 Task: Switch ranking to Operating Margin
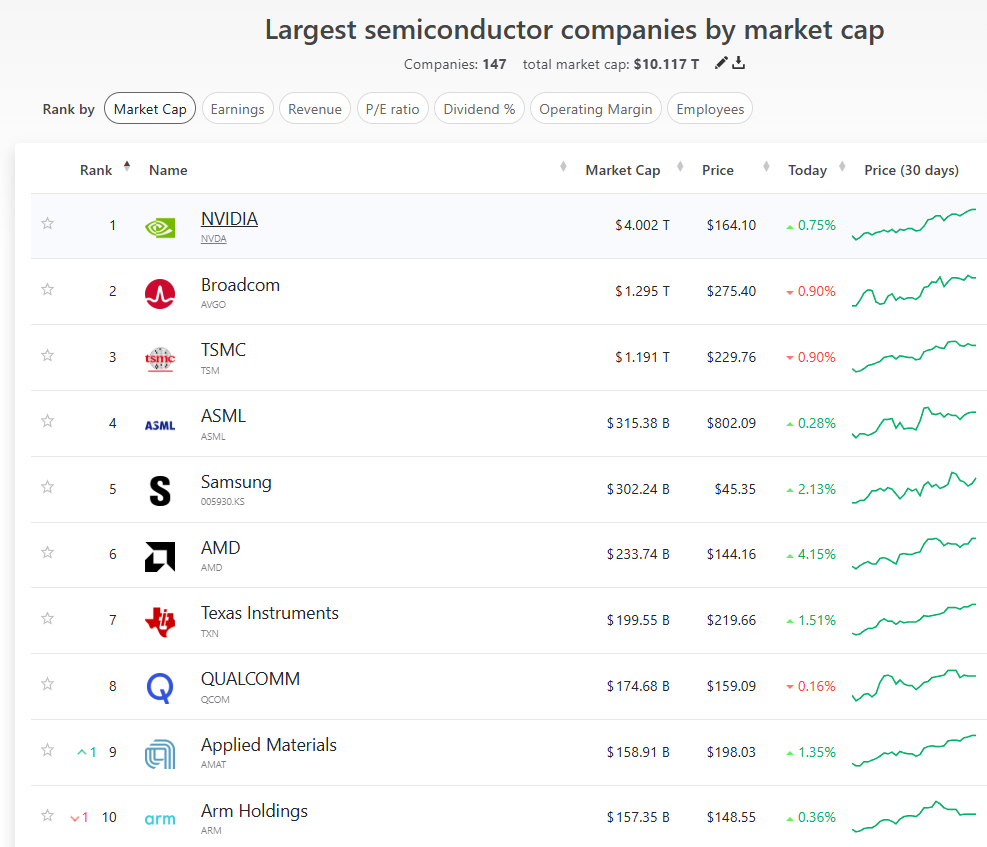click(595, 109)
